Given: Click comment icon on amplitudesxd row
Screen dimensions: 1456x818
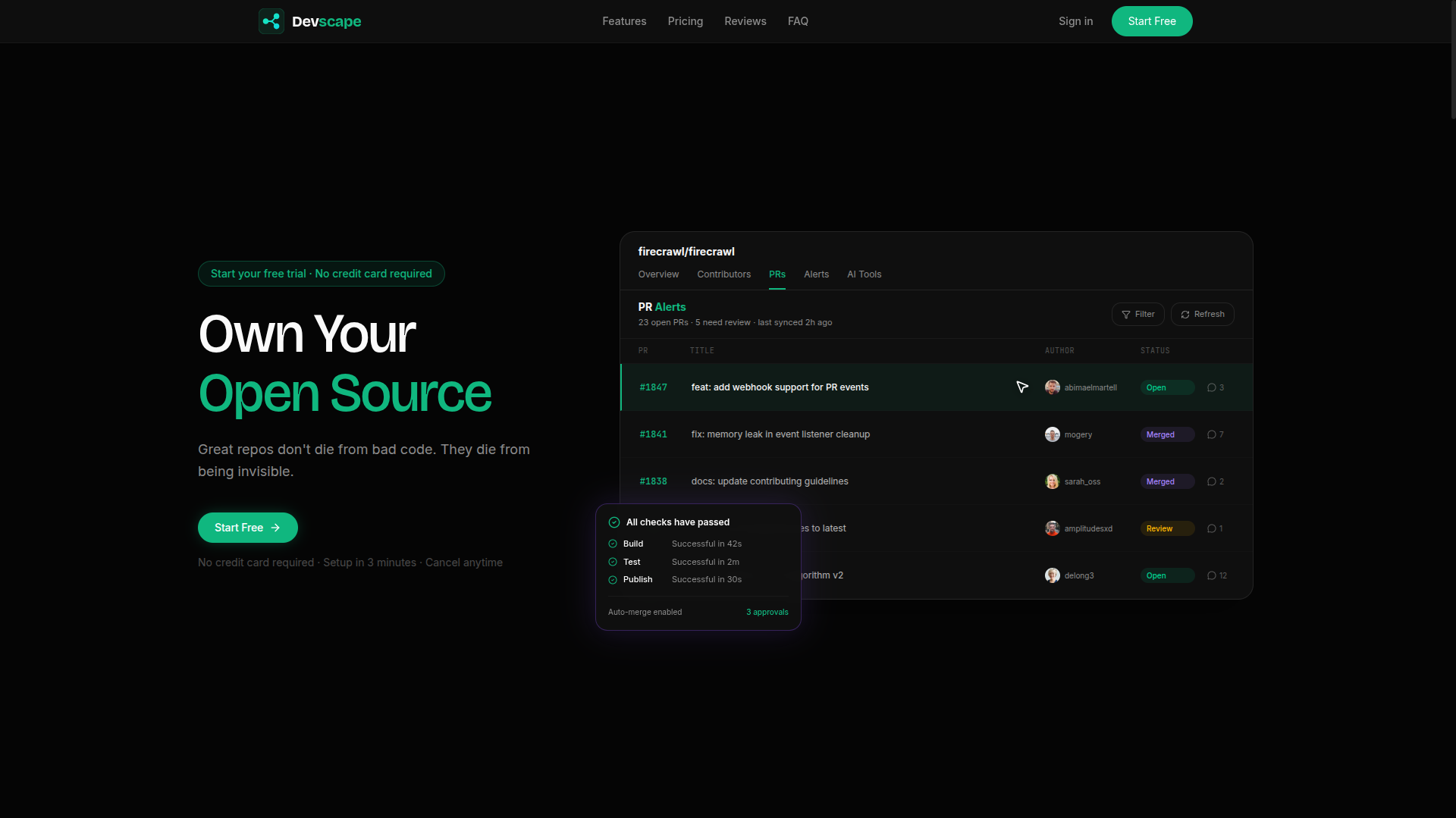Looking at the screenshot, I should tap(1212, 528).
